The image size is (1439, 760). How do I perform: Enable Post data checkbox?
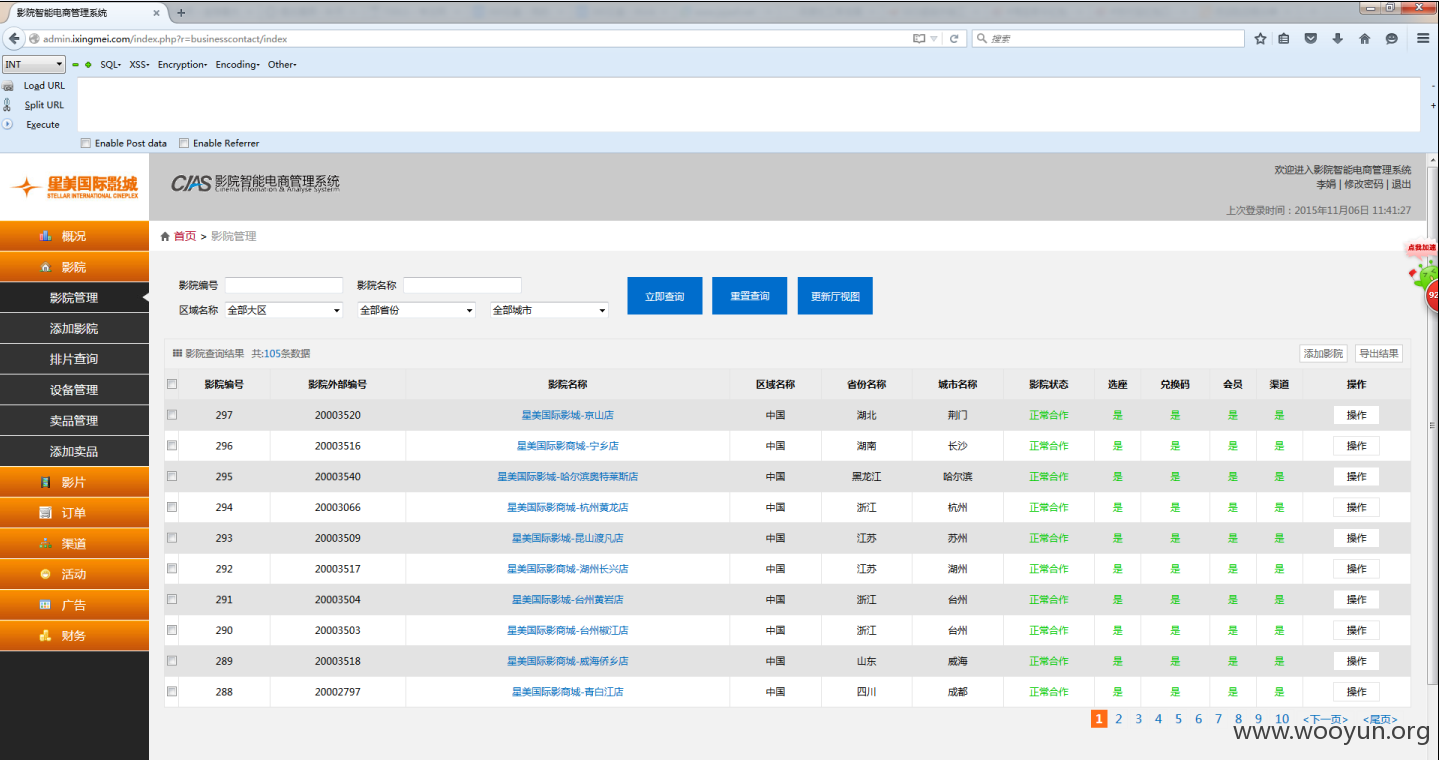[86, 143]
